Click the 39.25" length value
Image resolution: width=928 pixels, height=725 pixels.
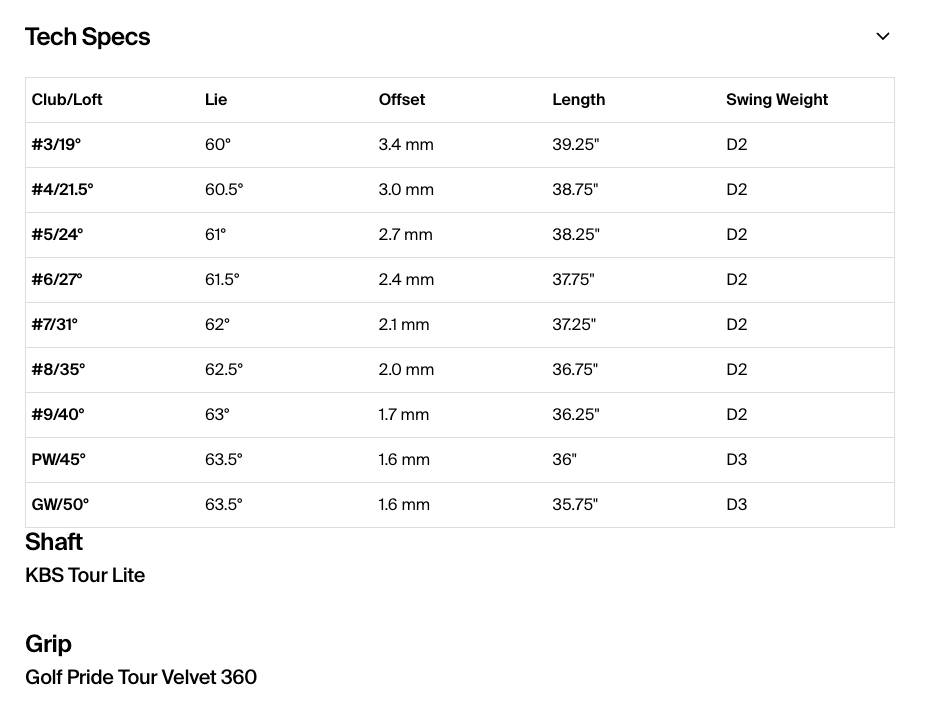click(576, 144)
